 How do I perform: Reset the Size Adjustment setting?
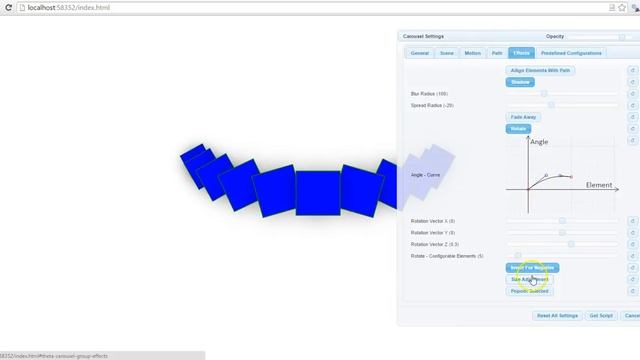[x=633, y=279]
